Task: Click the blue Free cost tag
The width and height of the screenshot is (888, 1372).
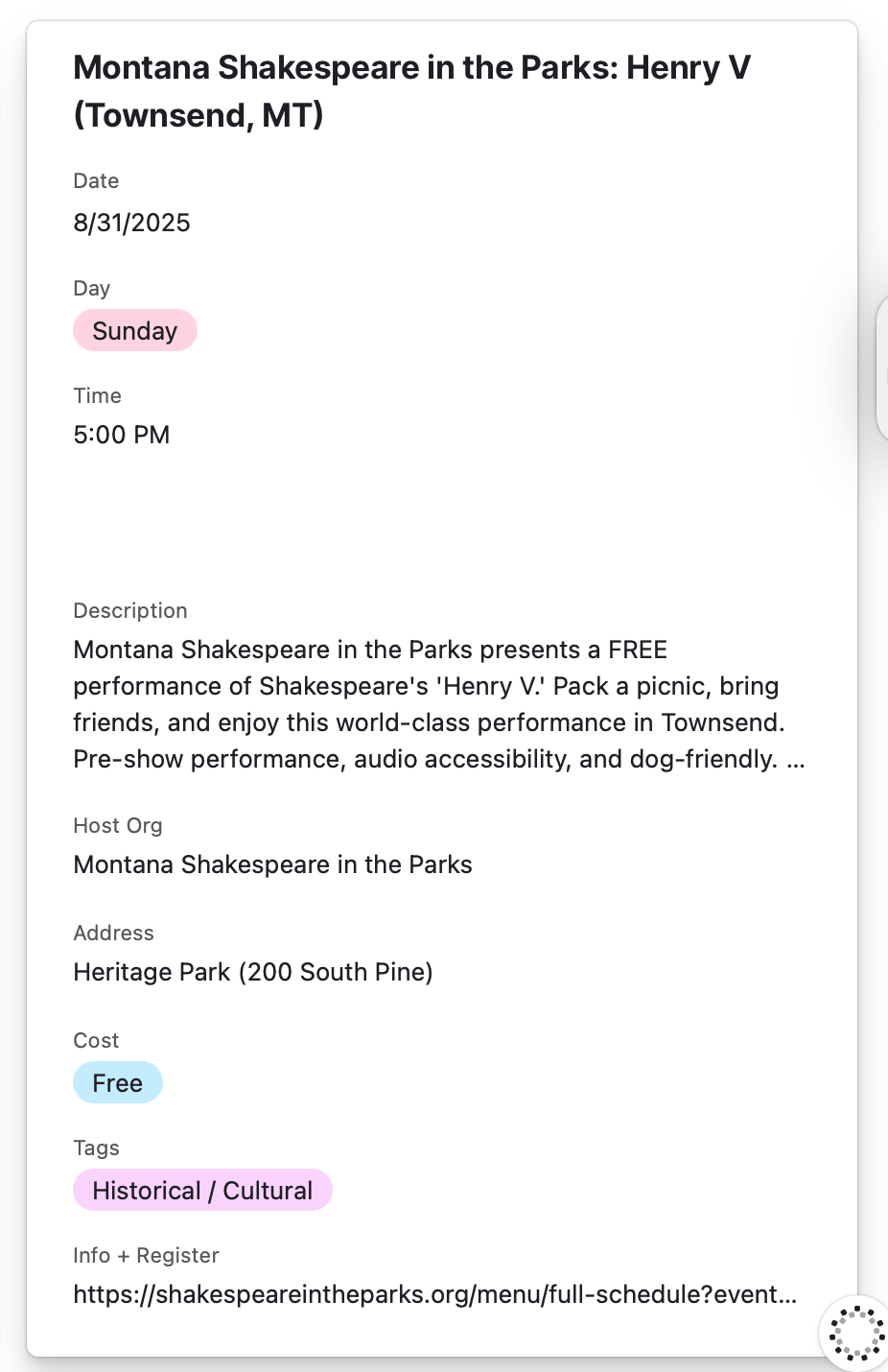Action: tap(118, 1083)
